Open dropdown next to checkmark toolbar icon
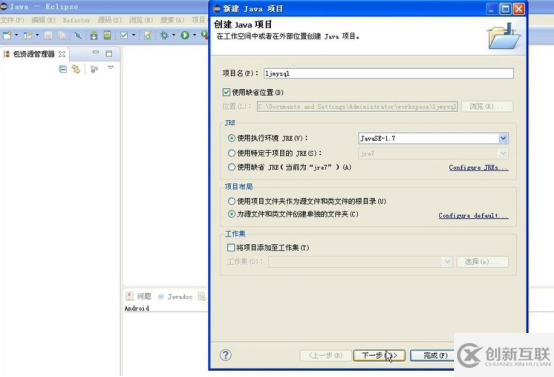 [134, 35]
